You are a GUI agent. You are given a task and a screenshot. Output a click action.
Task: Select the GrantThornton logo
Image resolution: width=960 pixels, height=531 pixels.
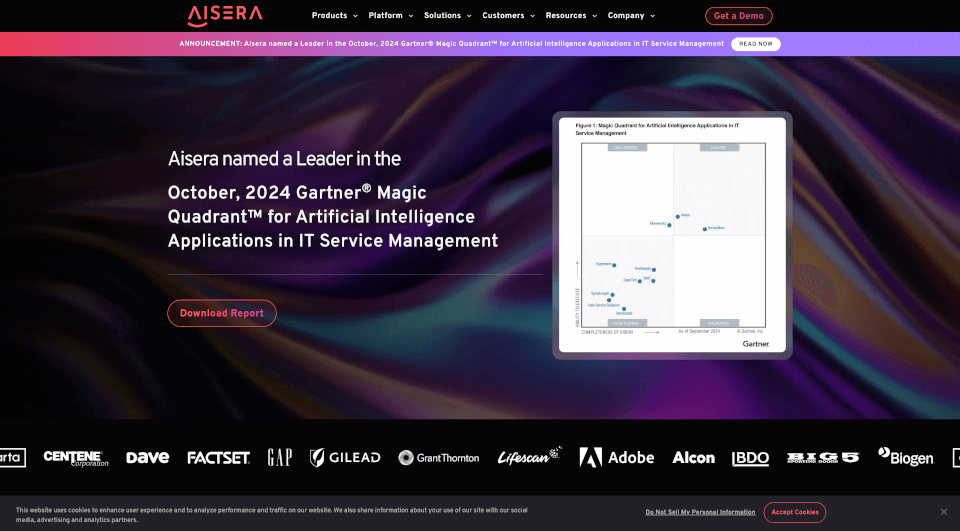tap(438, 457)
